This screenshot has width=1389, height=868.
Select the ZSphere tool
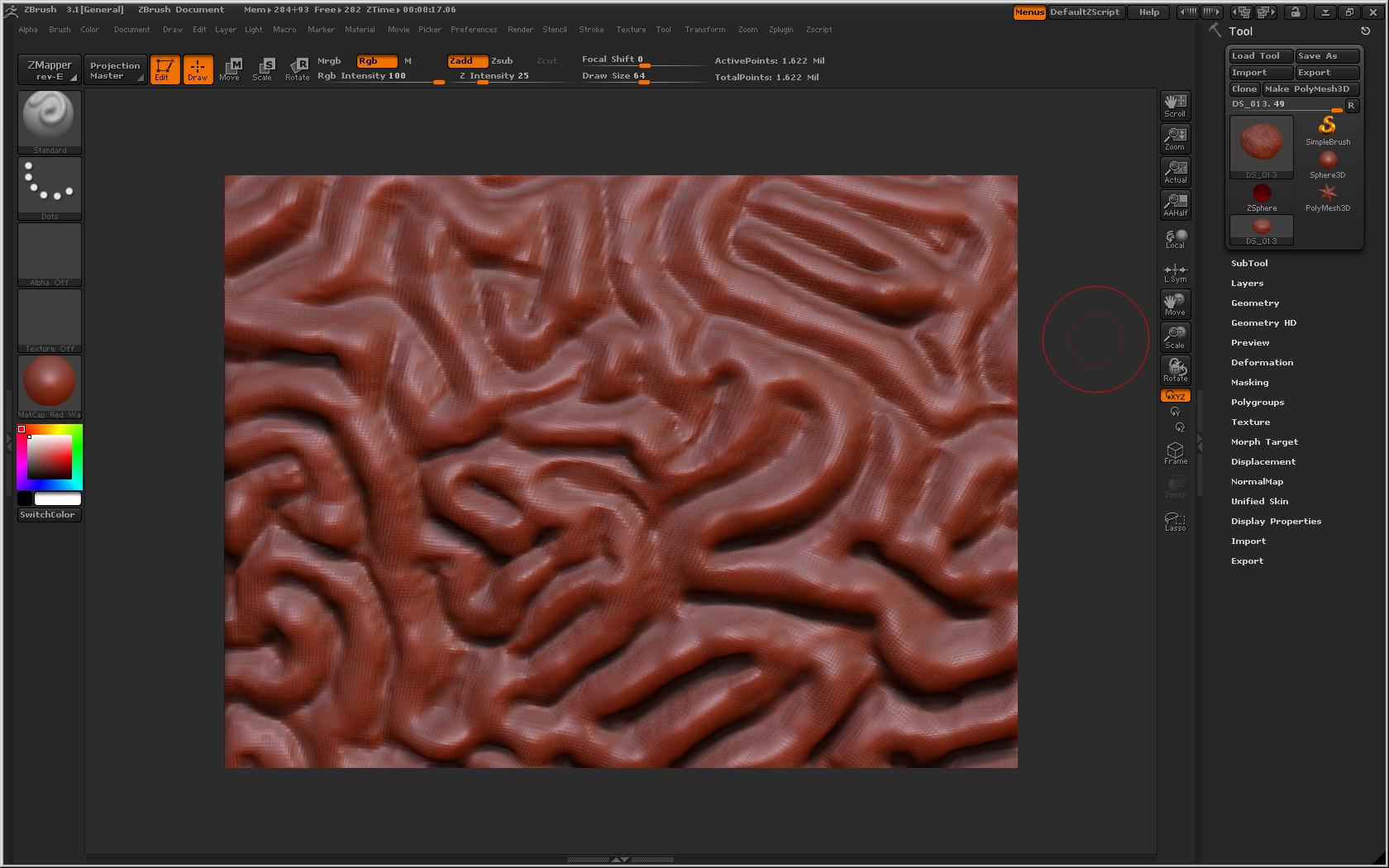[x=1261, y=193]
